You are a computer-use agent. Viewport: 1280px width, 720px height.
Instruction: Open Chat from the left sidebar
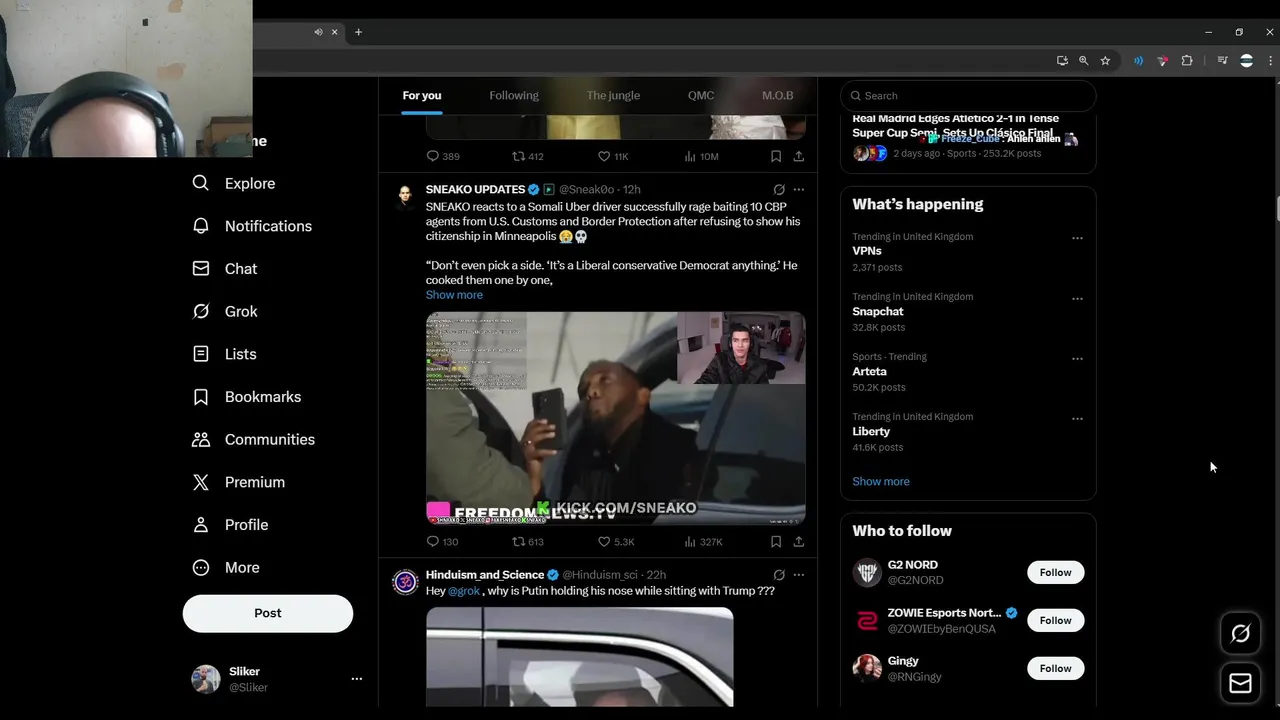pos(225,269)
